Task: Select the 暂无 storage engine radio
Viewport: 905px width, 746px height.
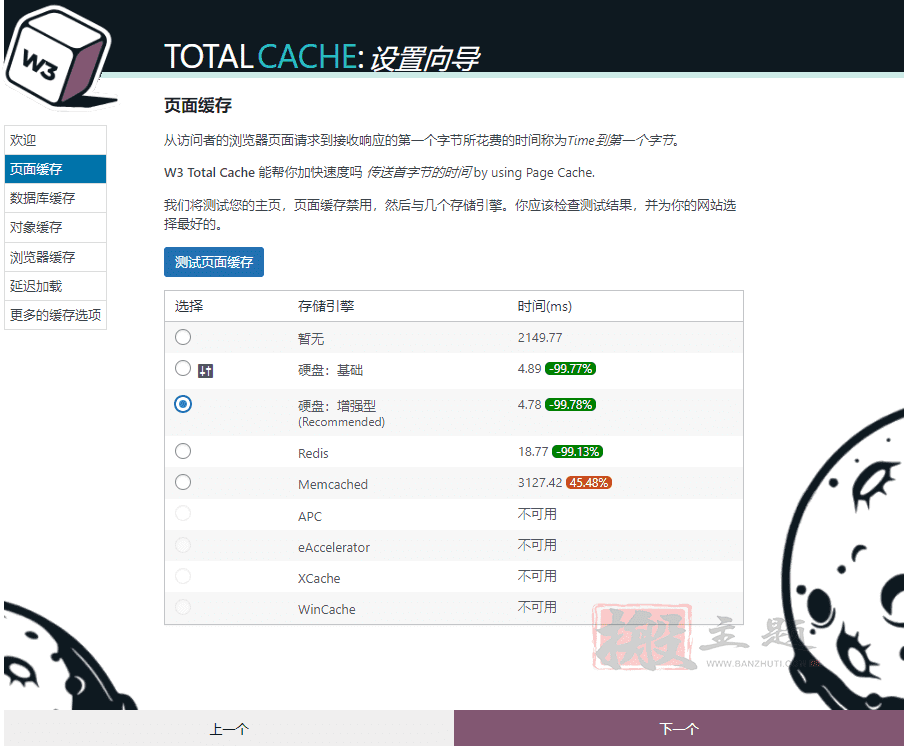Action: coord(183,337)
